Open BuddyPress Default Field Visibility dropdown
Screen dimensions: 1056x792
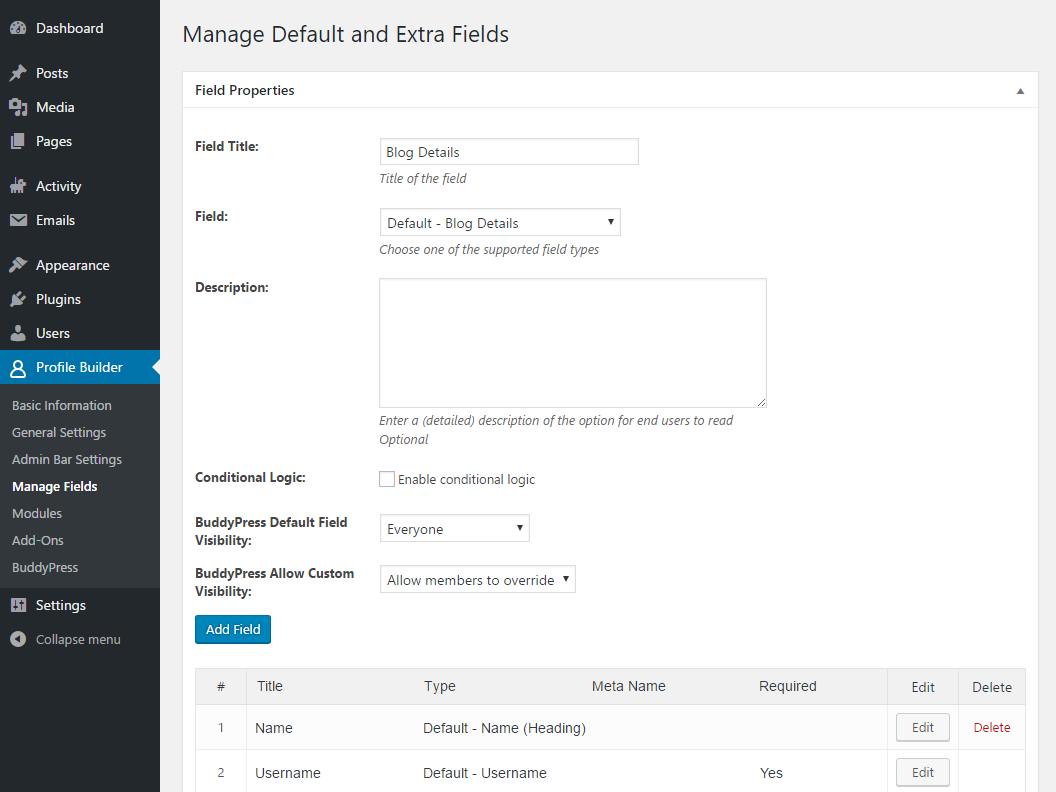click(455, 528)
